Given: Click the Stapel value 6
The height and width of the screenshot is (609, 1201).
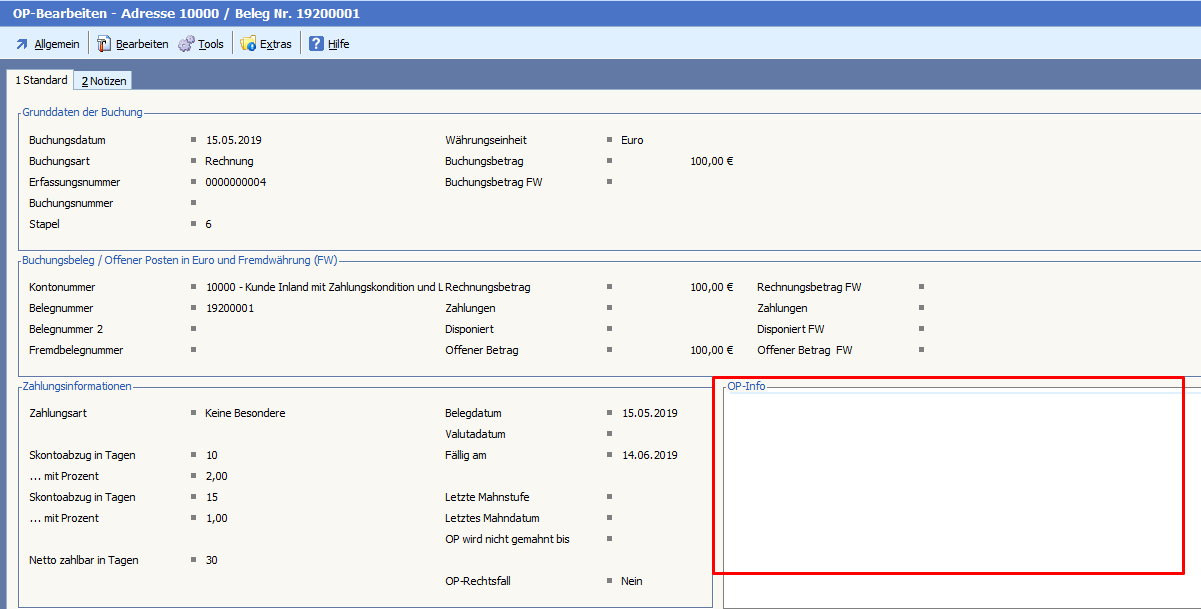Looking at the screenshot, I should pyautogui.click(x=208, y=224).
